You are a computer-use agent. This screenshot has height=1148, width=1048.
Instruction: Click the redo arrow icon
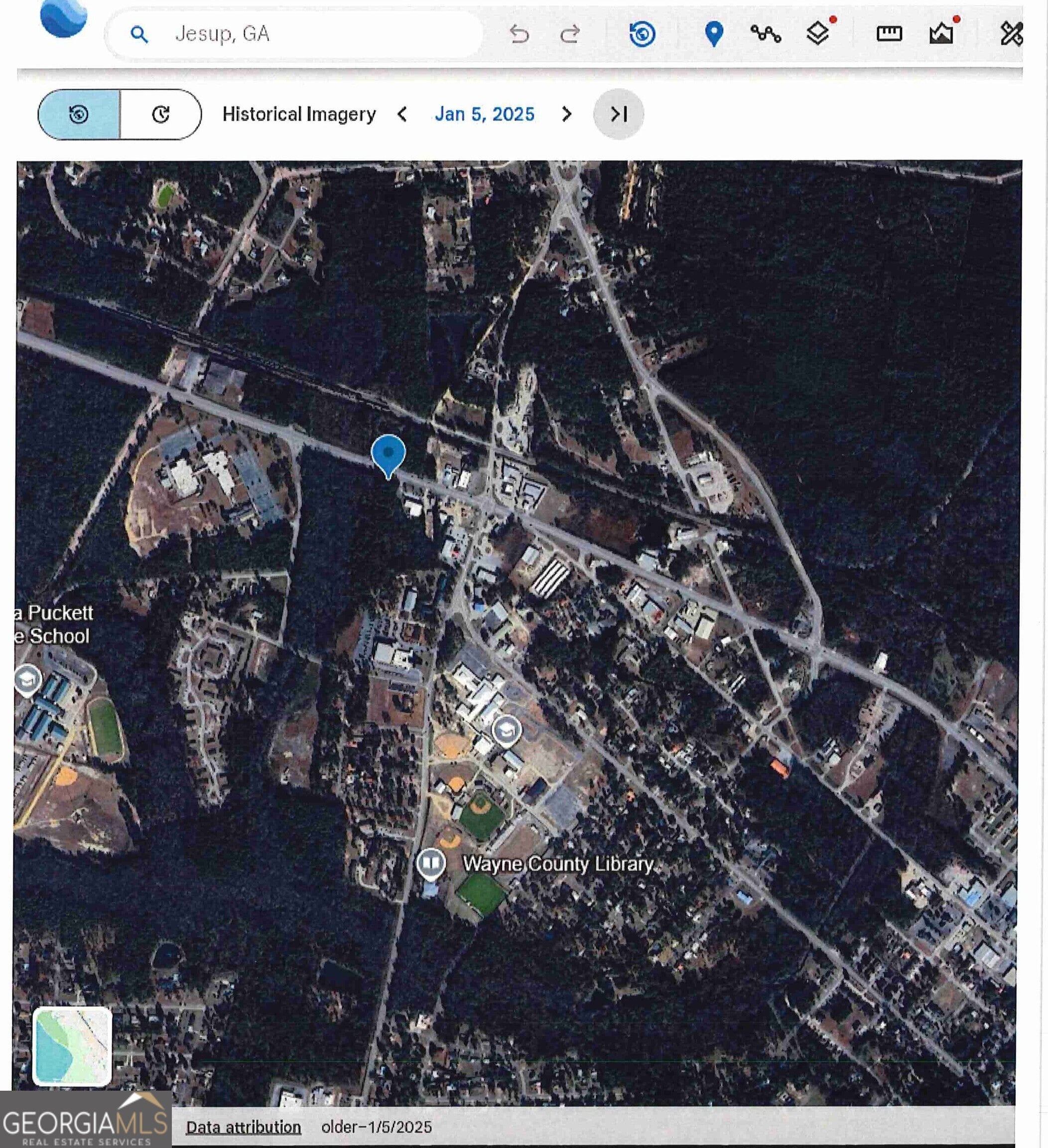(x=570, y=34)
